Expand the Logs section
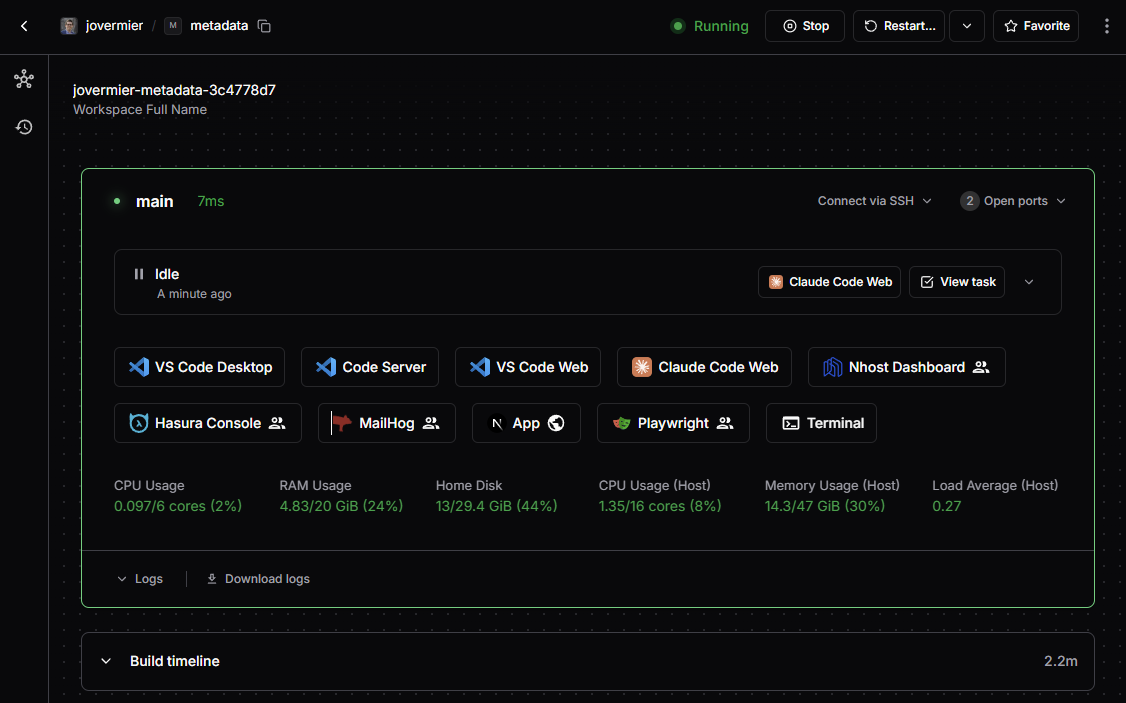 [x=140, y=579]
